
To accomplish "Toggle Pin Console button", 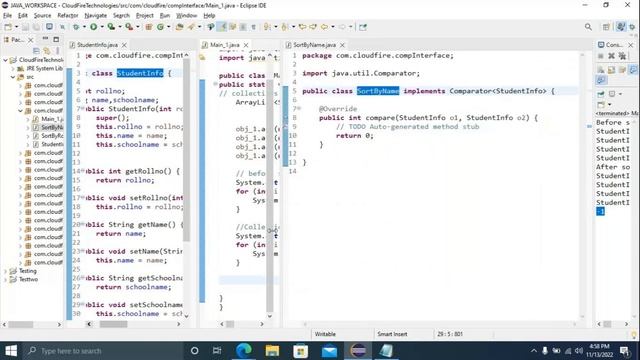I will coord(601,94).
